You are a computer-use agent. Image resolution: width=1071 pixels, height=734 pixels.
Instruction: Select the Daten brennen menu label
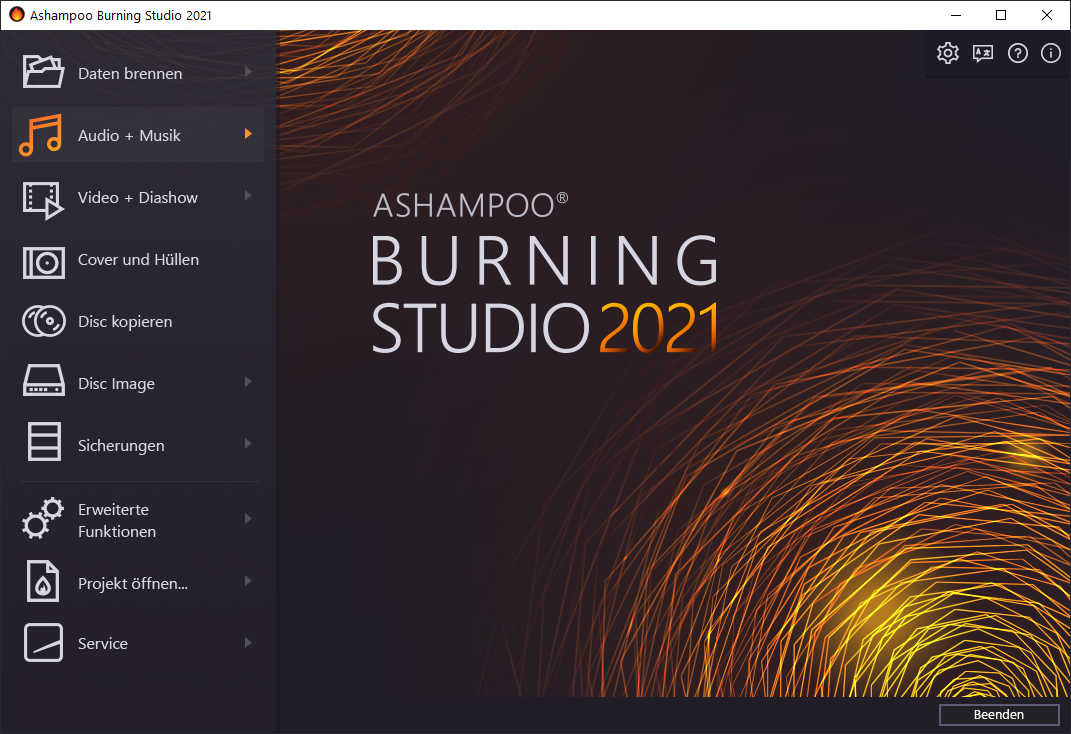tap(130, 73)
